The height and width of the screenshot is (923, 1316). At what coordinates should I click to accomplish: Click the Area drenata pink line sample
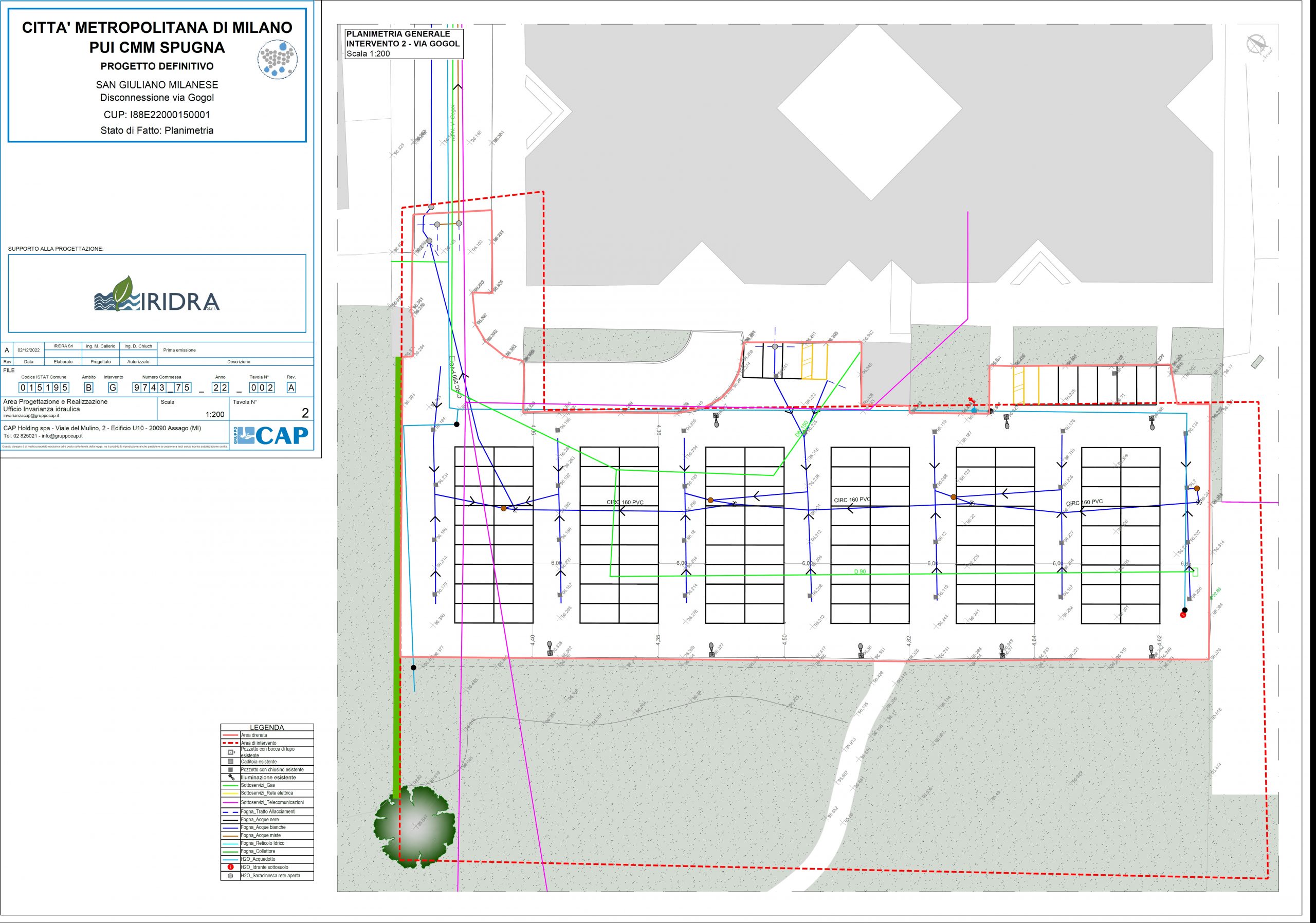click(x=230, y=735)
